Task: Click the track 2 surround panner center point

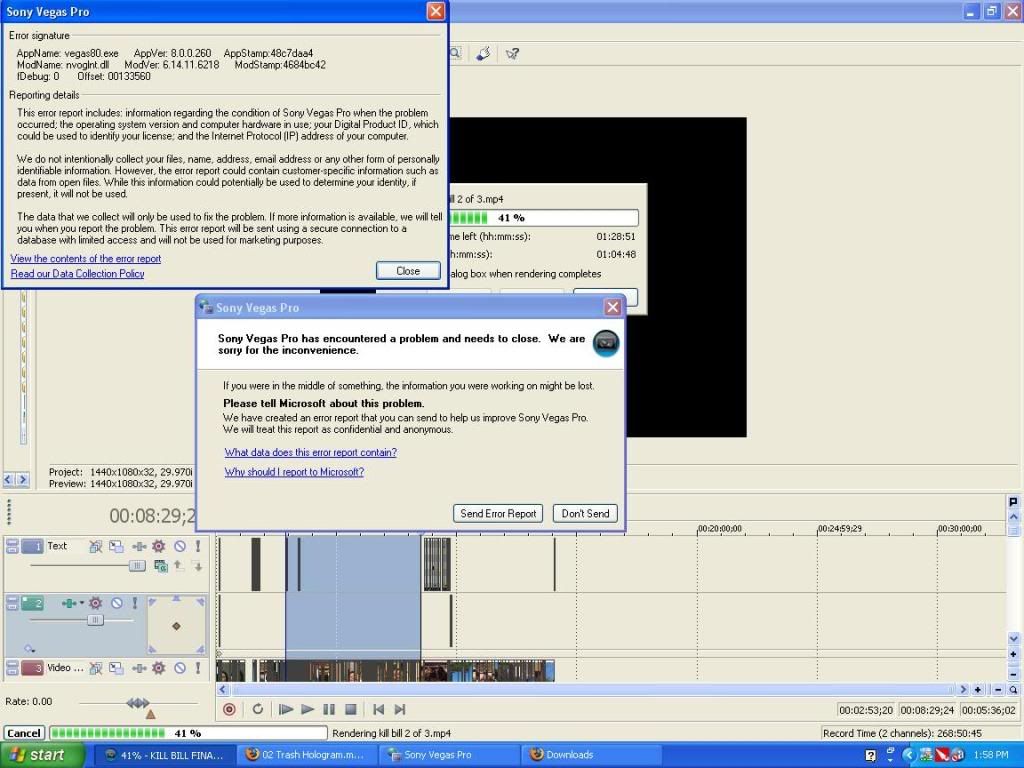Action: [176, 626]
